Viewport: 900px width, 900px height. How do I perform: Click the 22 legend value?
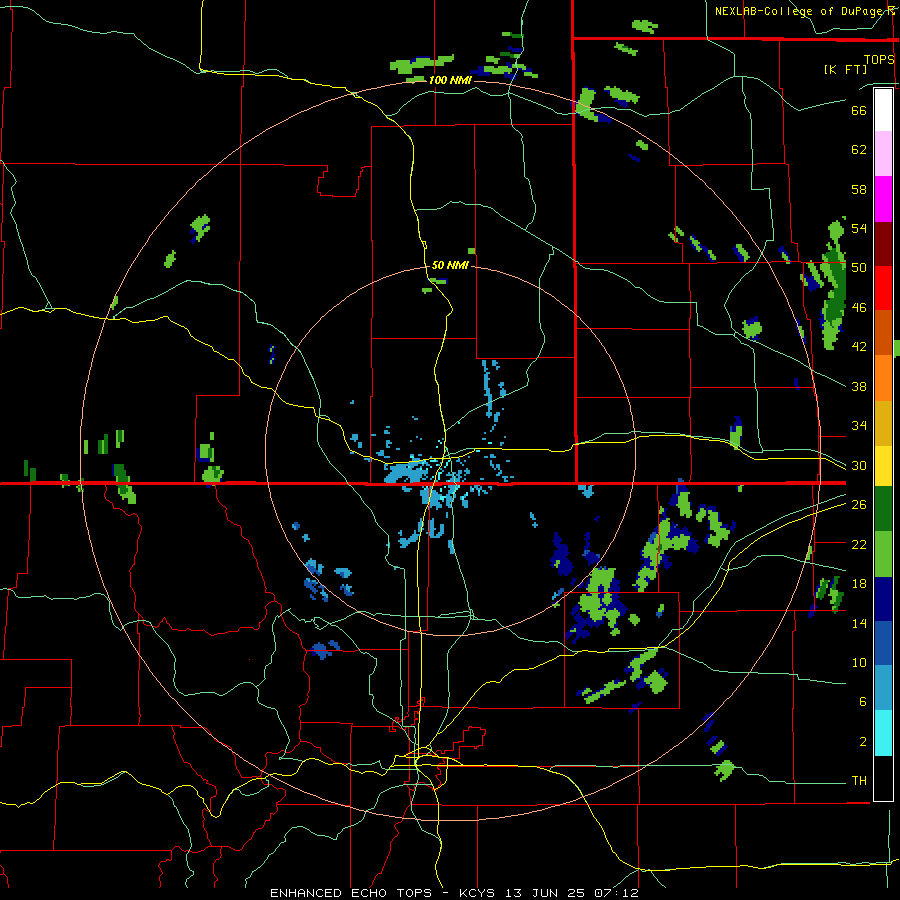[x=859, y=544]
